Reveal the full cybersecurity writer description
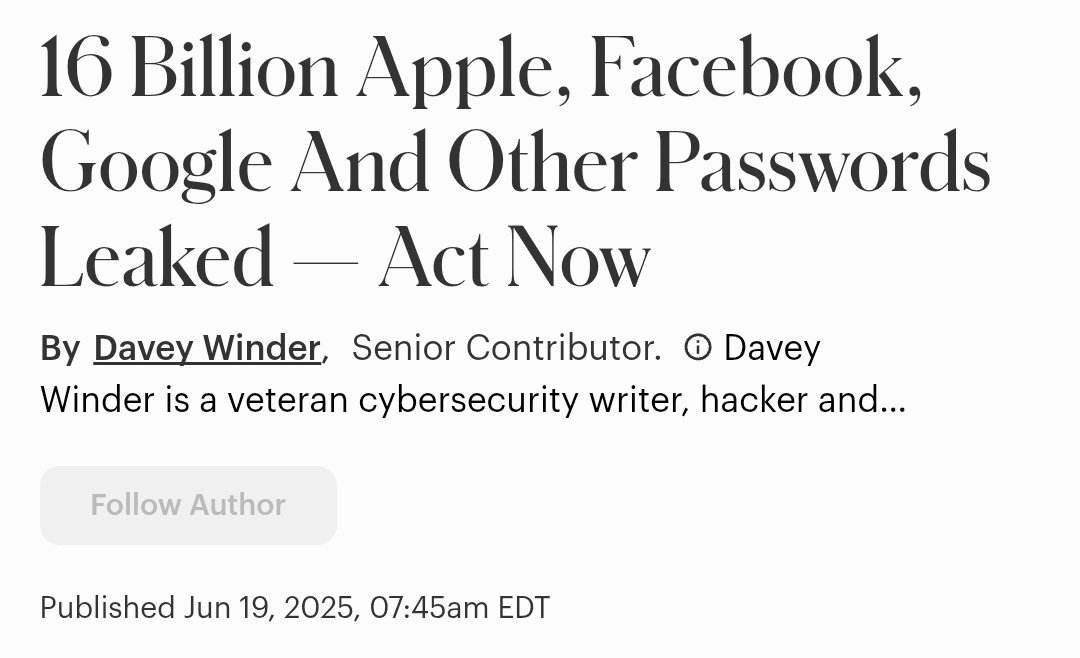This screenshot has width=1080, height=658. pos(470,400)
